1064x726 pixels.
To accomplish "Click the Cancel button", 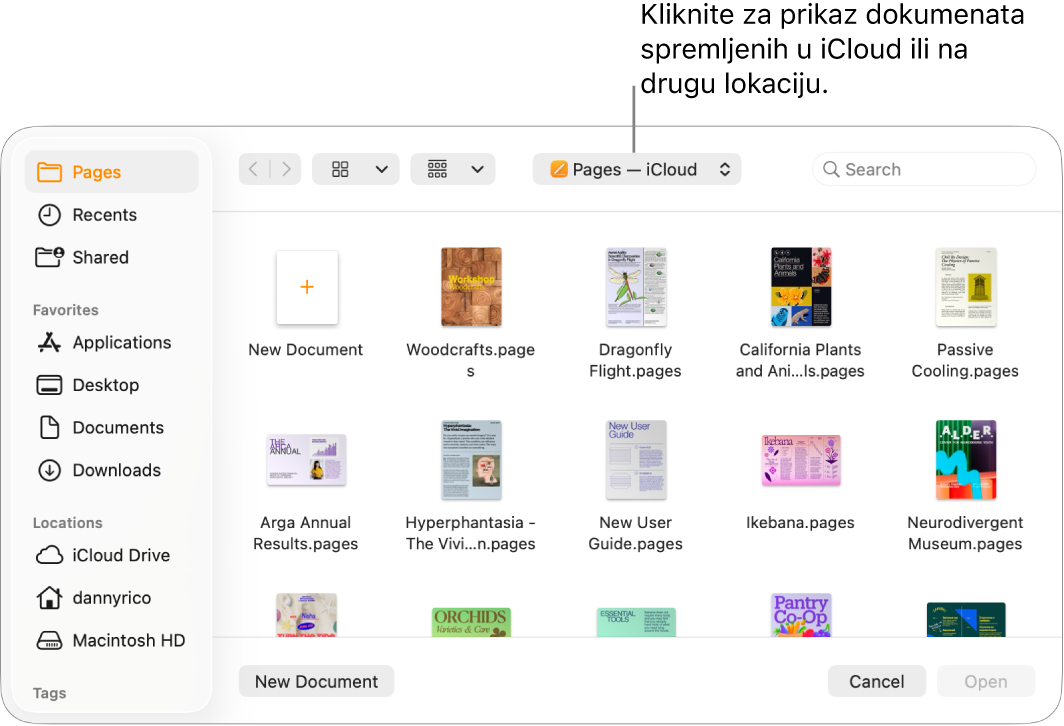I will 876,681.
